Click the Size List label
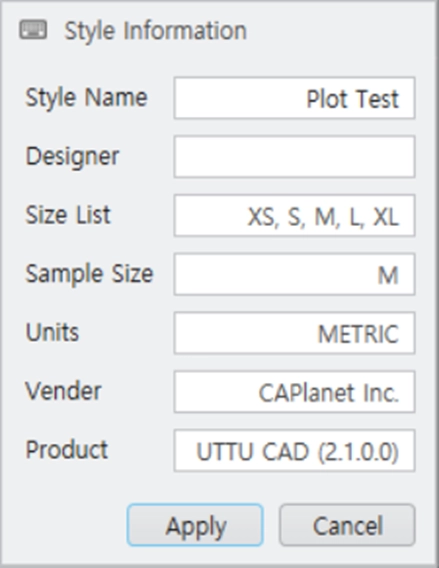The width and height of the screenshot is (439, 568). tap(68, 214)
